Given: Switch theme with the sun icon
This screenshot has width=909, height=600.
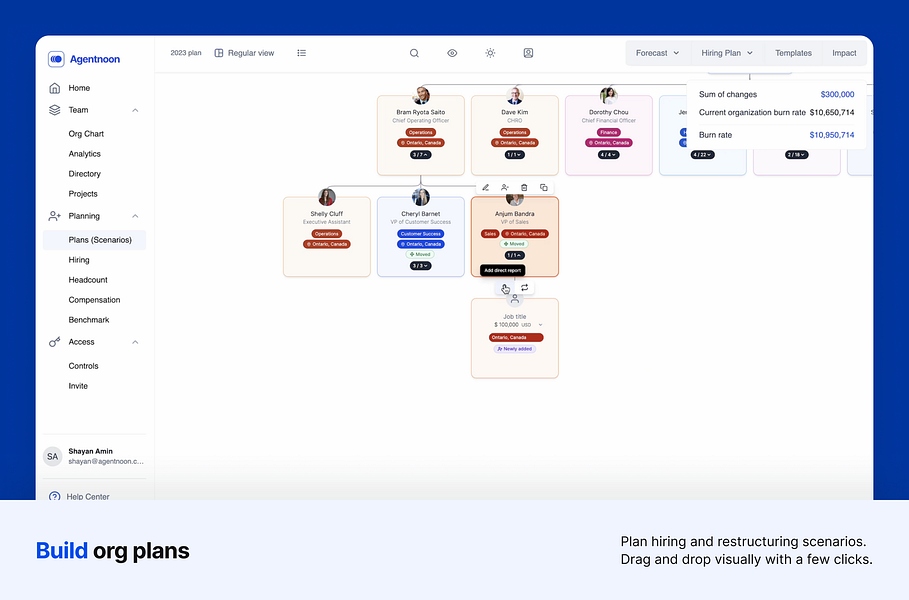Looking at the screenshot, I should coord(490,53).
